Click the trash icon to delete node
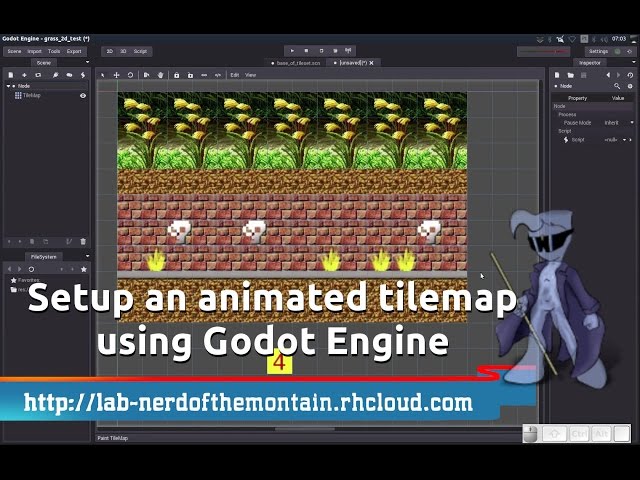640x480 pixels. [x=83, y=242]
